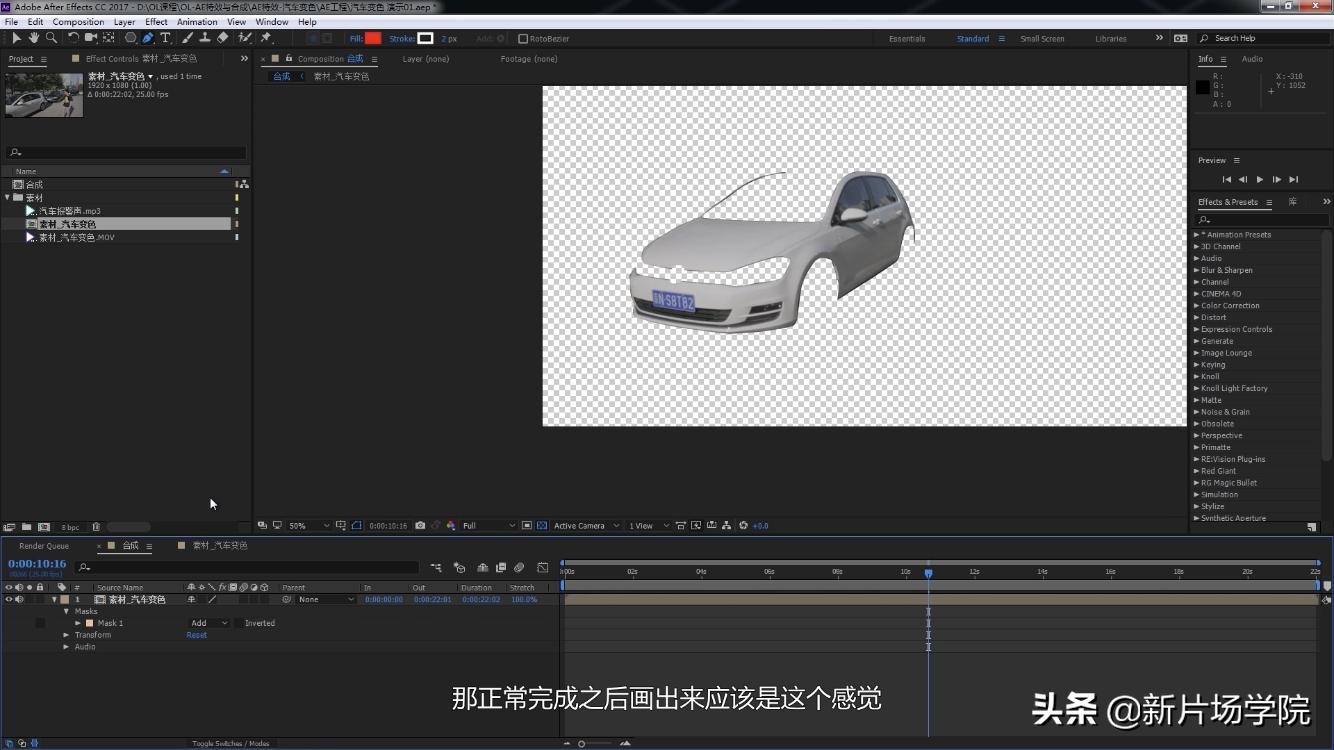This screenshot has width=1334, height=750.
Task: Switch to the Render Queue tab
Action: click(44, 546)
